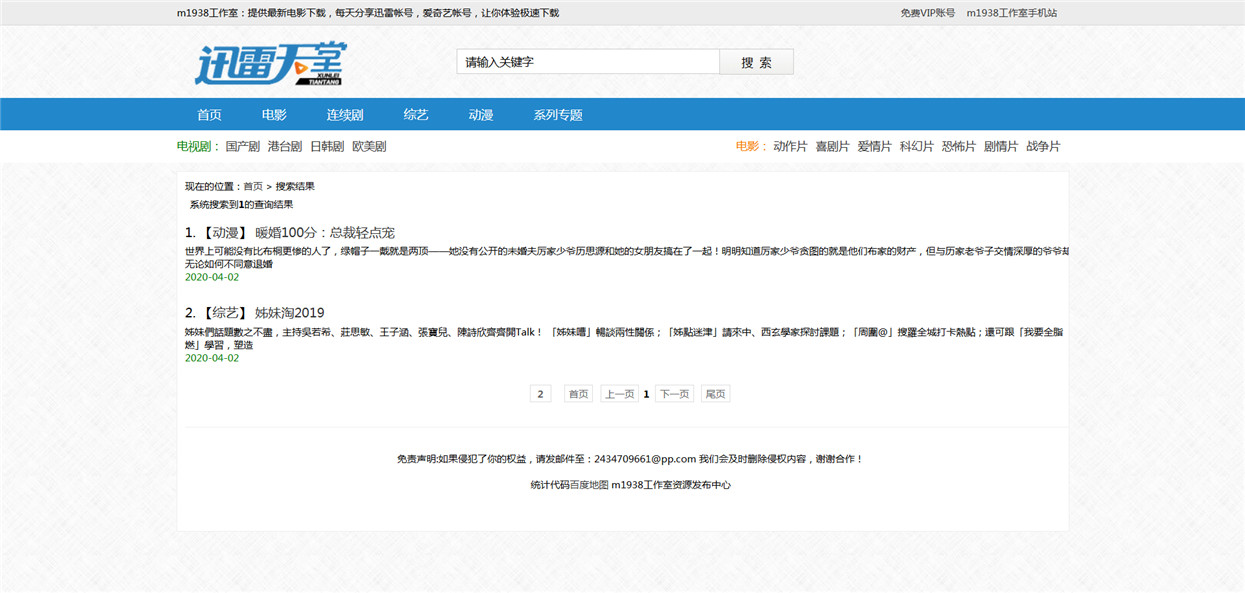Click the 2020-04-02 date under 暖婚100分
This screenshot has width=1245, height=593.
pos(212,277)
